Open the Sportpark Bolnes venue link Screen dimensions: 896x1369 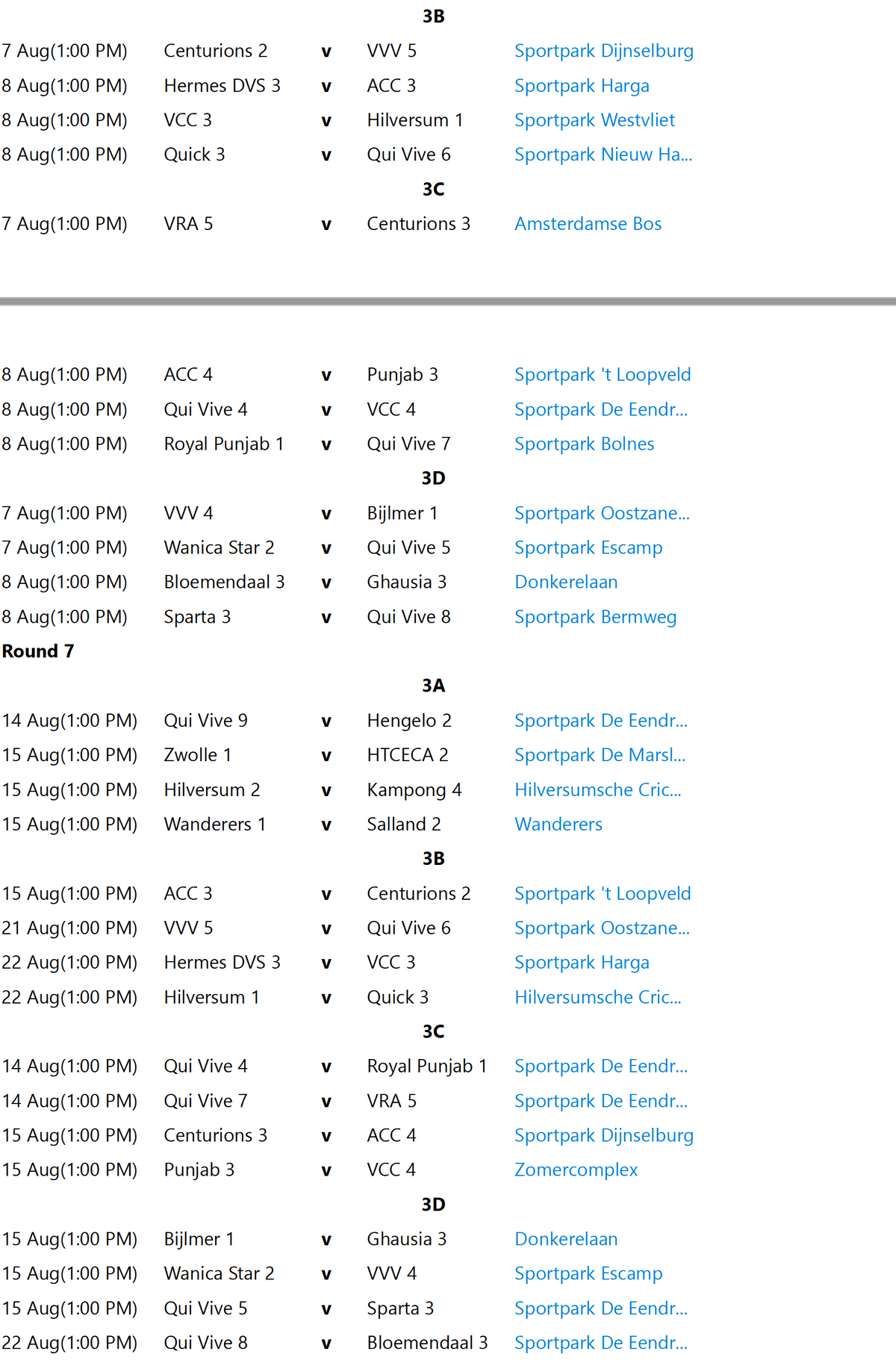[584, 444]
